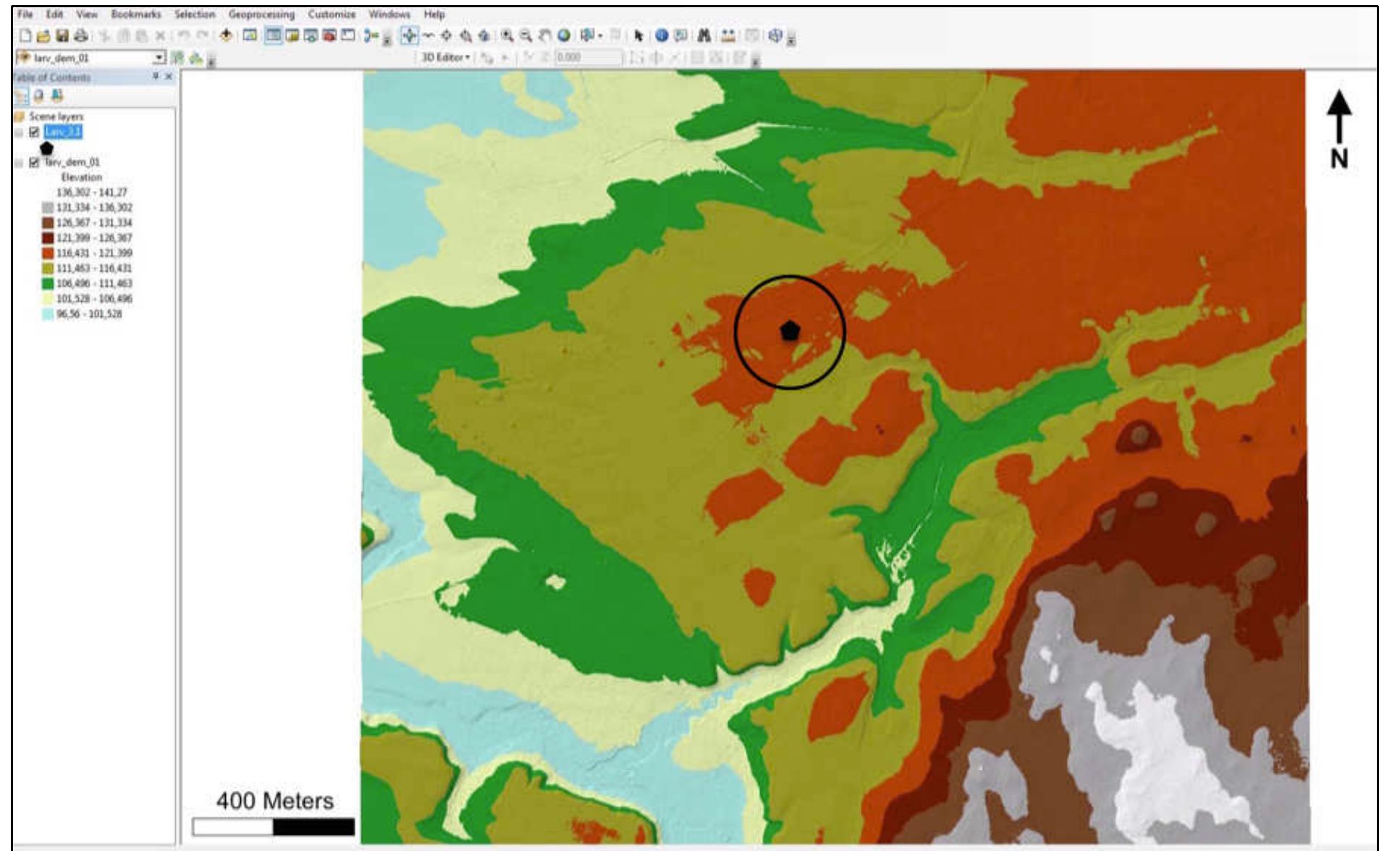The height and width of the screenshot is (851, 1400).
Task: Click the Print icon in toolbar
Action: tap(81, 35)
